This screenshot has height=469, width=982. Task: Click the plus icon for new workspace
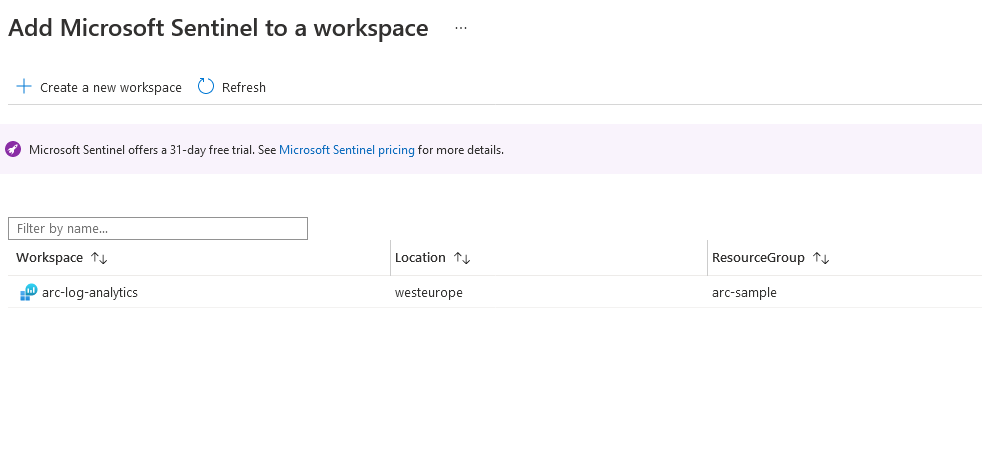(24, 86)
